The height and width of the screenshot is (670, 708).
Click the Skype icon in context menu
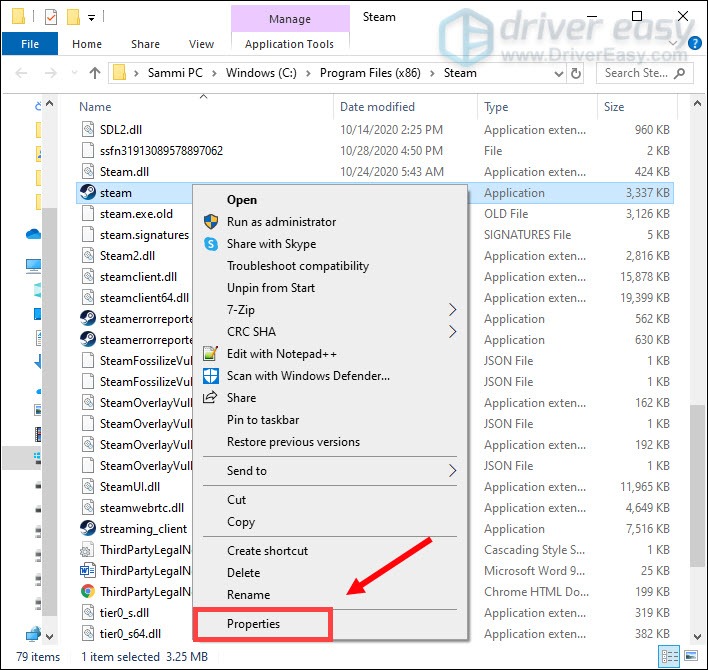tap(211, 244)
